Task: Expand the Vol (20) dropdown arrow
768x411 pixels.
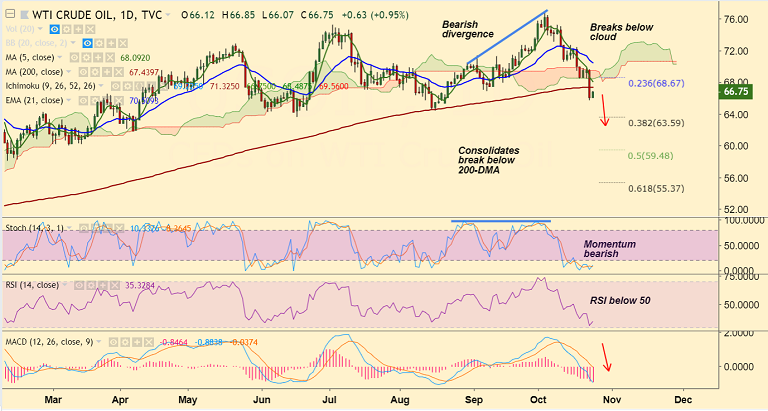Action: [40, 28]
